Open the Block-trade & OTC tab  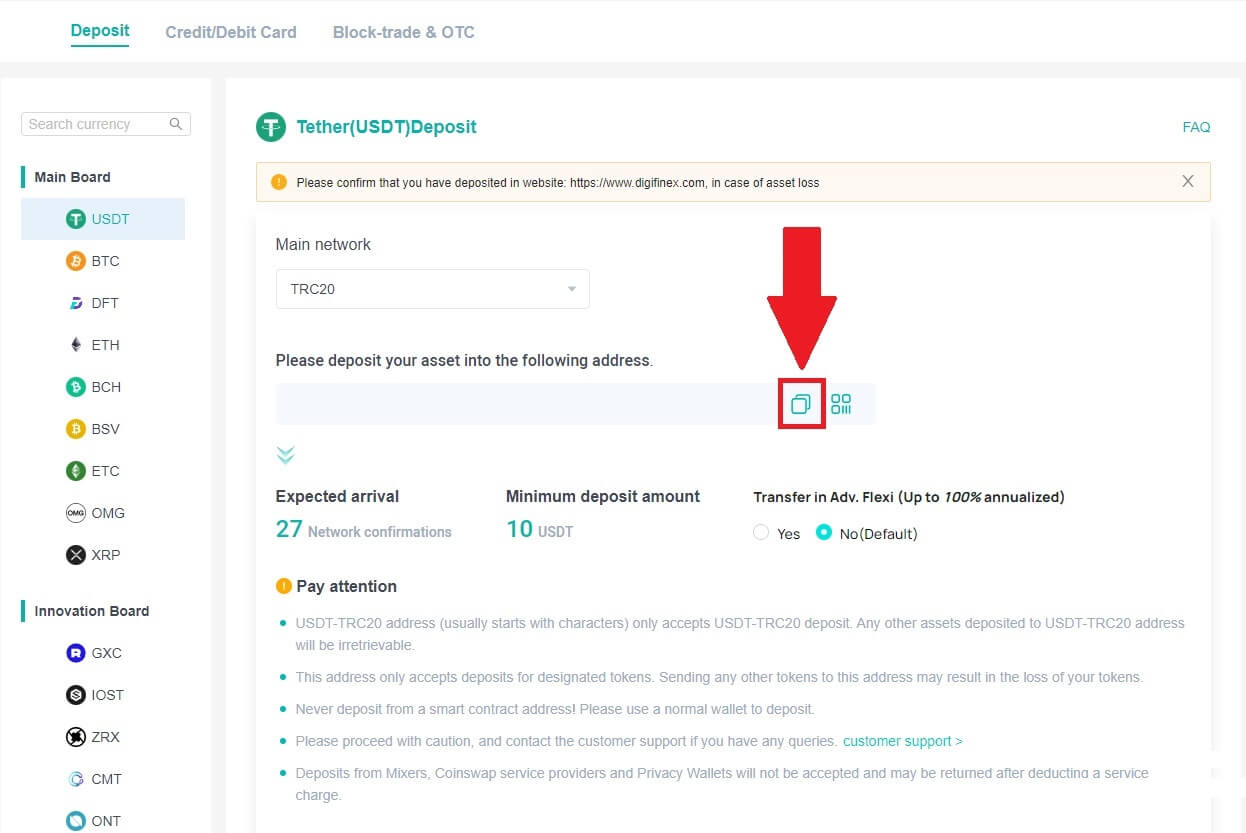click(404, 32)
